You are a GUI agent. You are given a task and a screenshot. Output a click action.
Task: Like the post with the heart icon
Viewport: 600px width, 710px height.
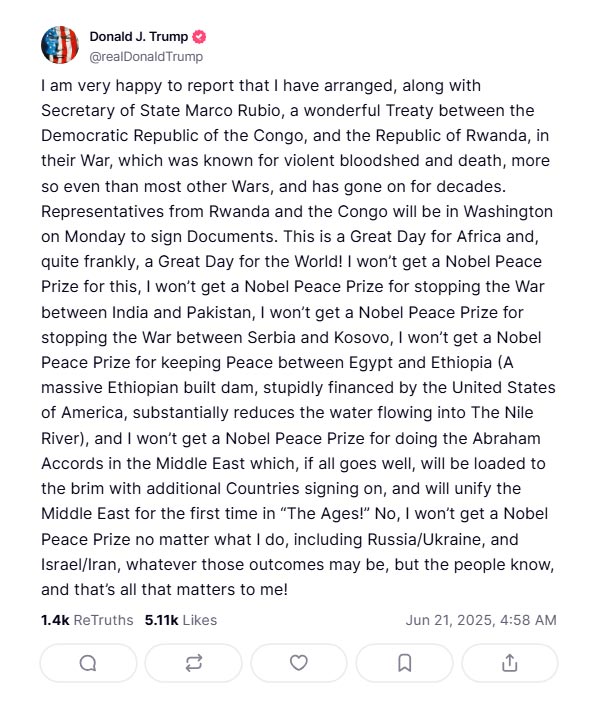click(x=299, y=663)
